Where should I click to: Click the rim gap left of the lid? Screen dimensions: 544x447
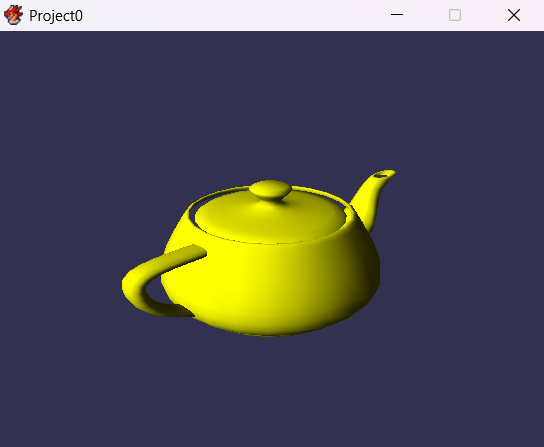click(x=192, y=213)
